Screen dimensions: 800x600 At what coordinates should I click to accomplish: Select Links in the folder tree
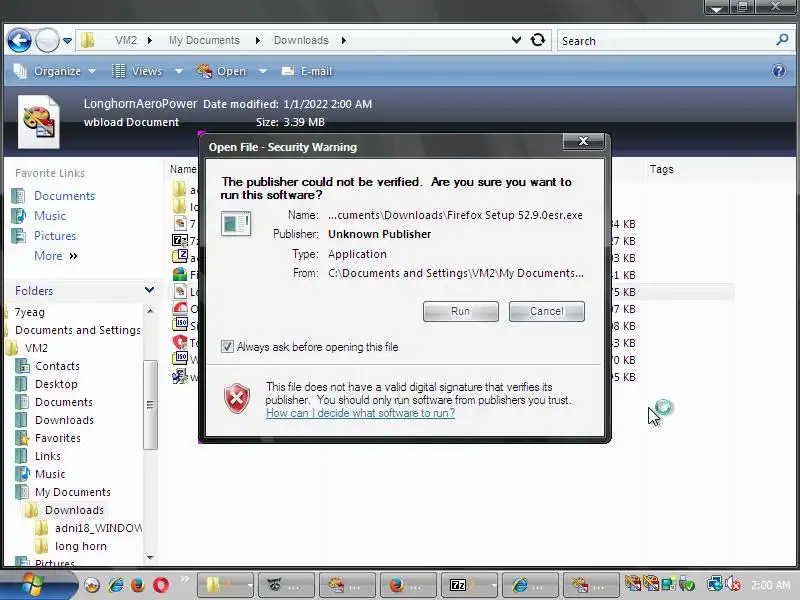click(47, 456)
